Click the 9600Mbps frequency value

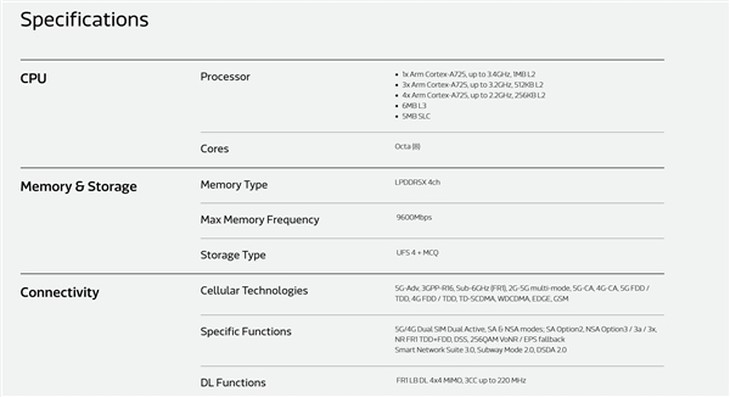coord(414,217)
